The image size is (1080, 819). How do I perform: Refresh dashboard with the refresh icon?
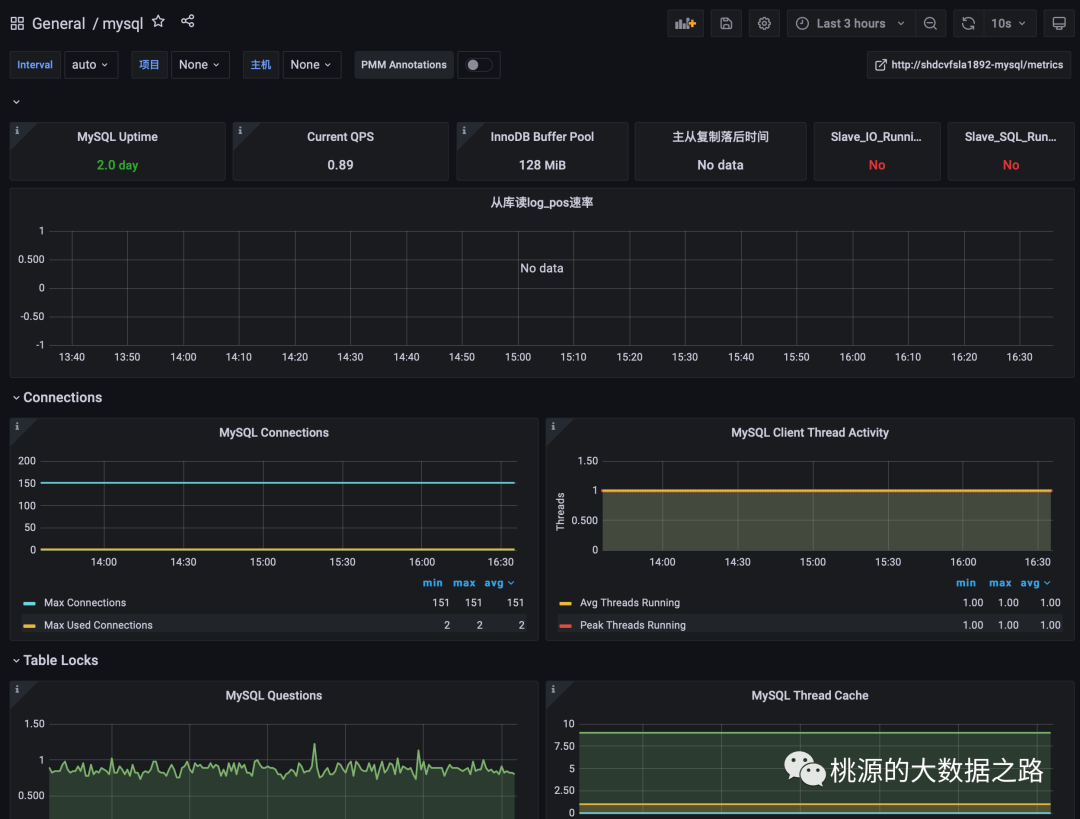pos(968,23)
